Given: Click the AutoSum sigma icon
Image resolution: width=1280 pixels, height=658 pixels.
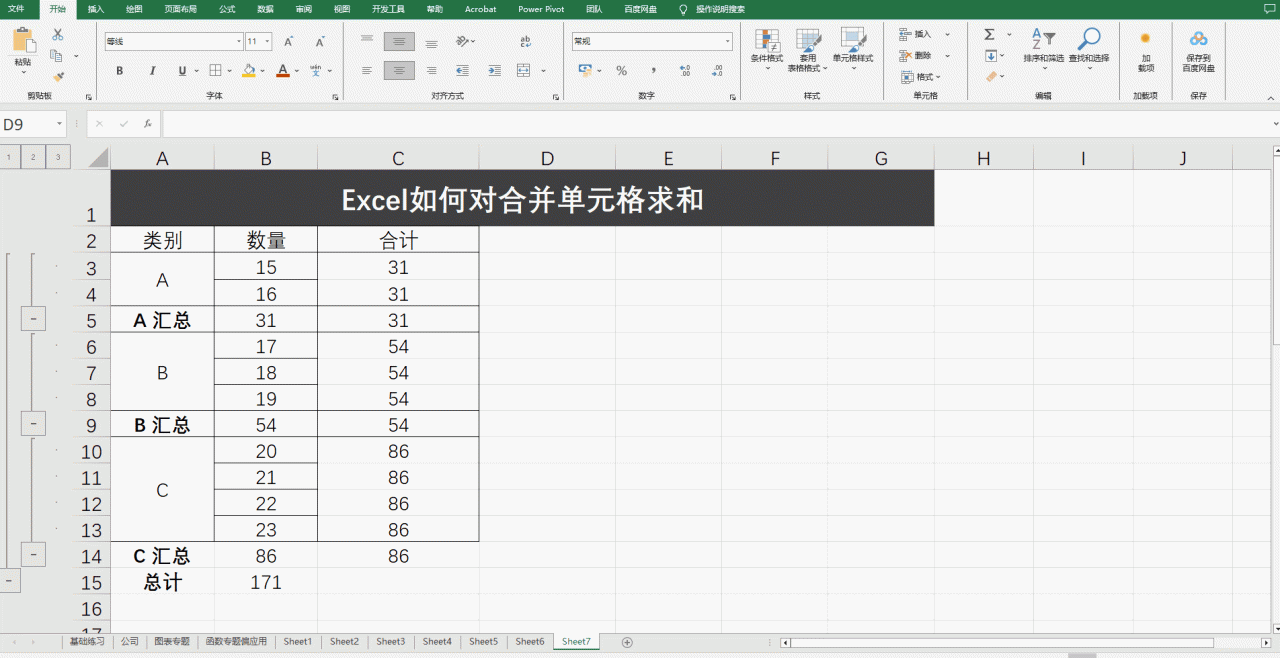Looking at the screenshot, I should point(990,34).
